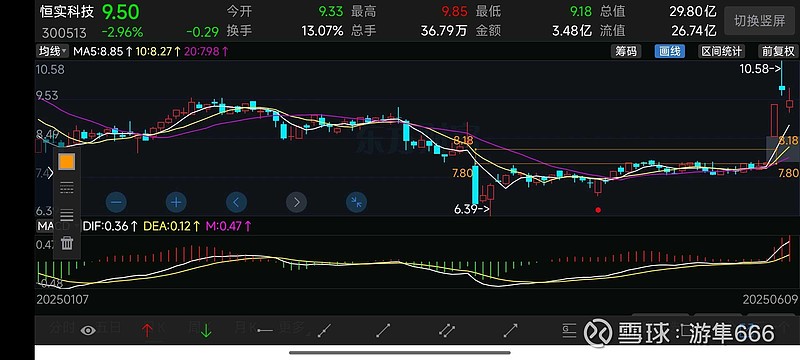Tap the collapse arrows circle button
800x360 pixels.
(357, 202)
